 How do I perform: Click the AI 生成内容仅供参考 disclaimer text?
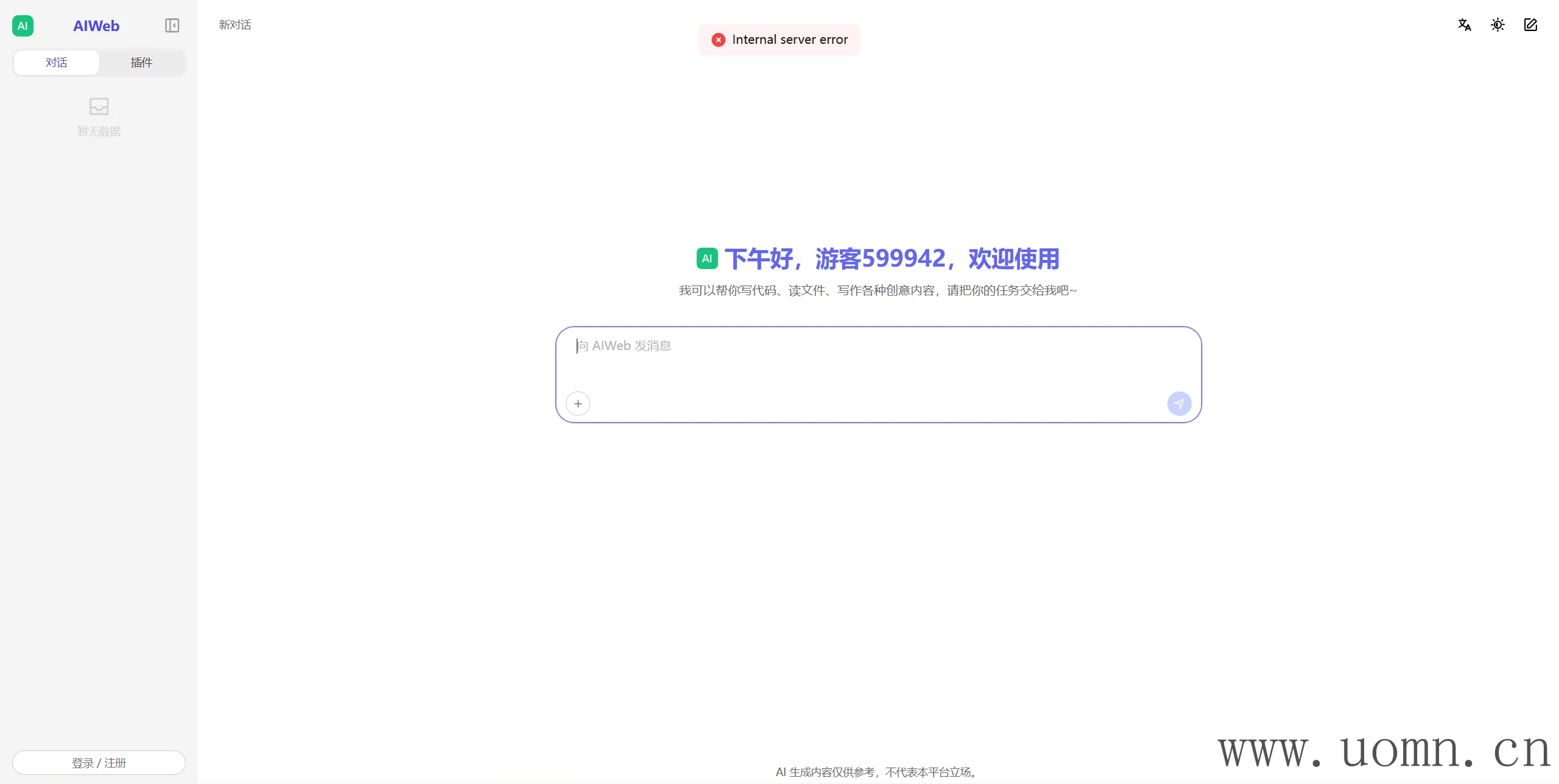coord(878,772)
